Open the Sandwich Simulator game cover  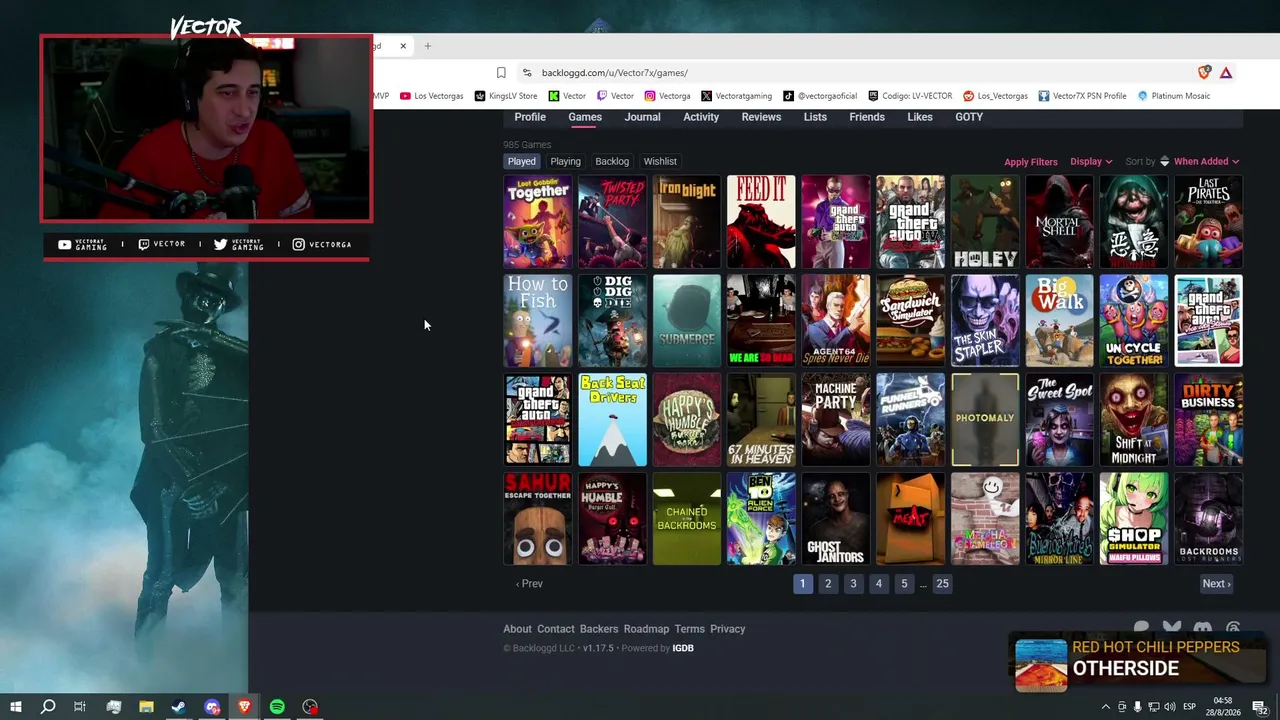(x=910, y=321)
